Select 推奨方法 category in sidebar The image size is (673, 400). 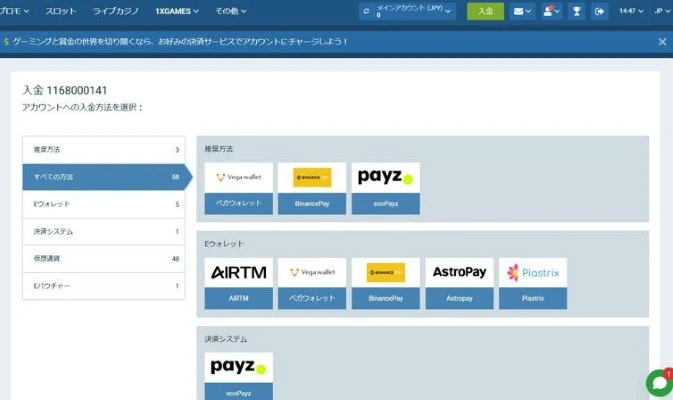point(104,150)
